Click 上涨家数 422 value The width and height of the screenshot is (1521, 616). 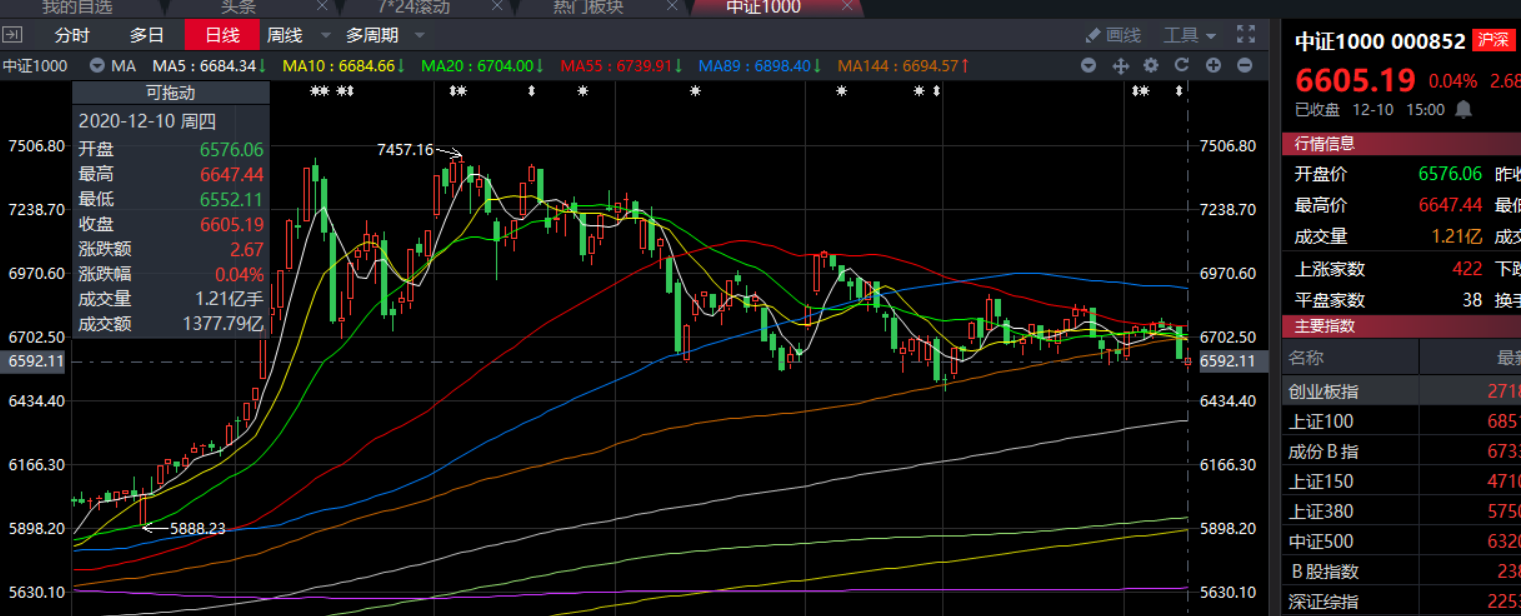[1465, 268]
